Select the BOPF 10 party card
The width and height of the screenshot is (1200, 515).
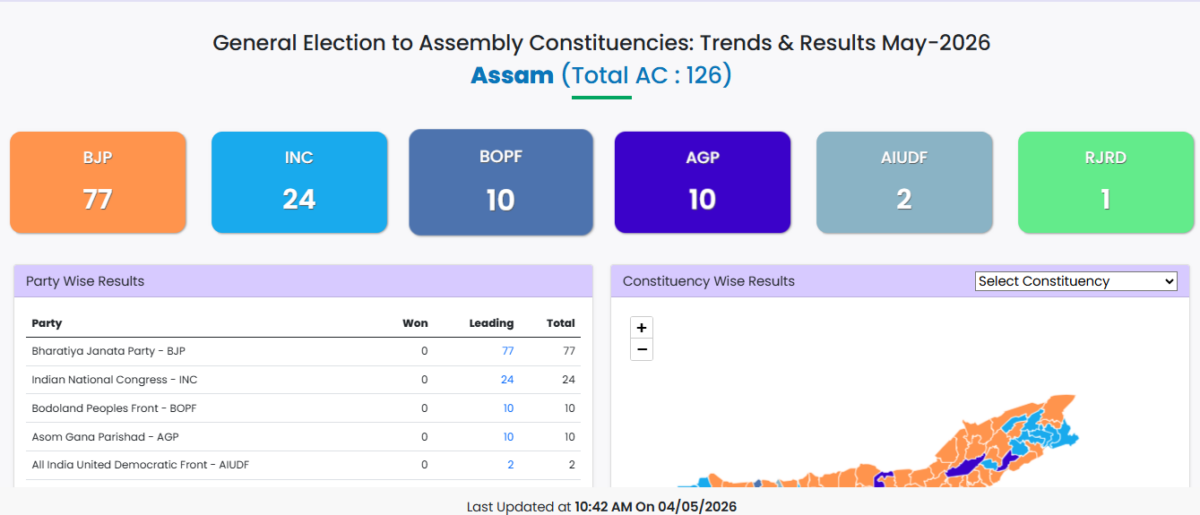coord(501,183)
